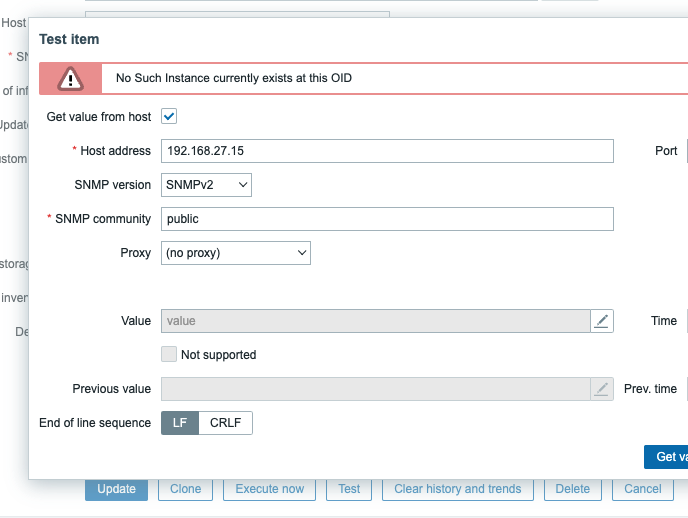Viewport: 688px width, 518px height.
Task: Open the SNMP version dropdown
Action: [206, 185]
